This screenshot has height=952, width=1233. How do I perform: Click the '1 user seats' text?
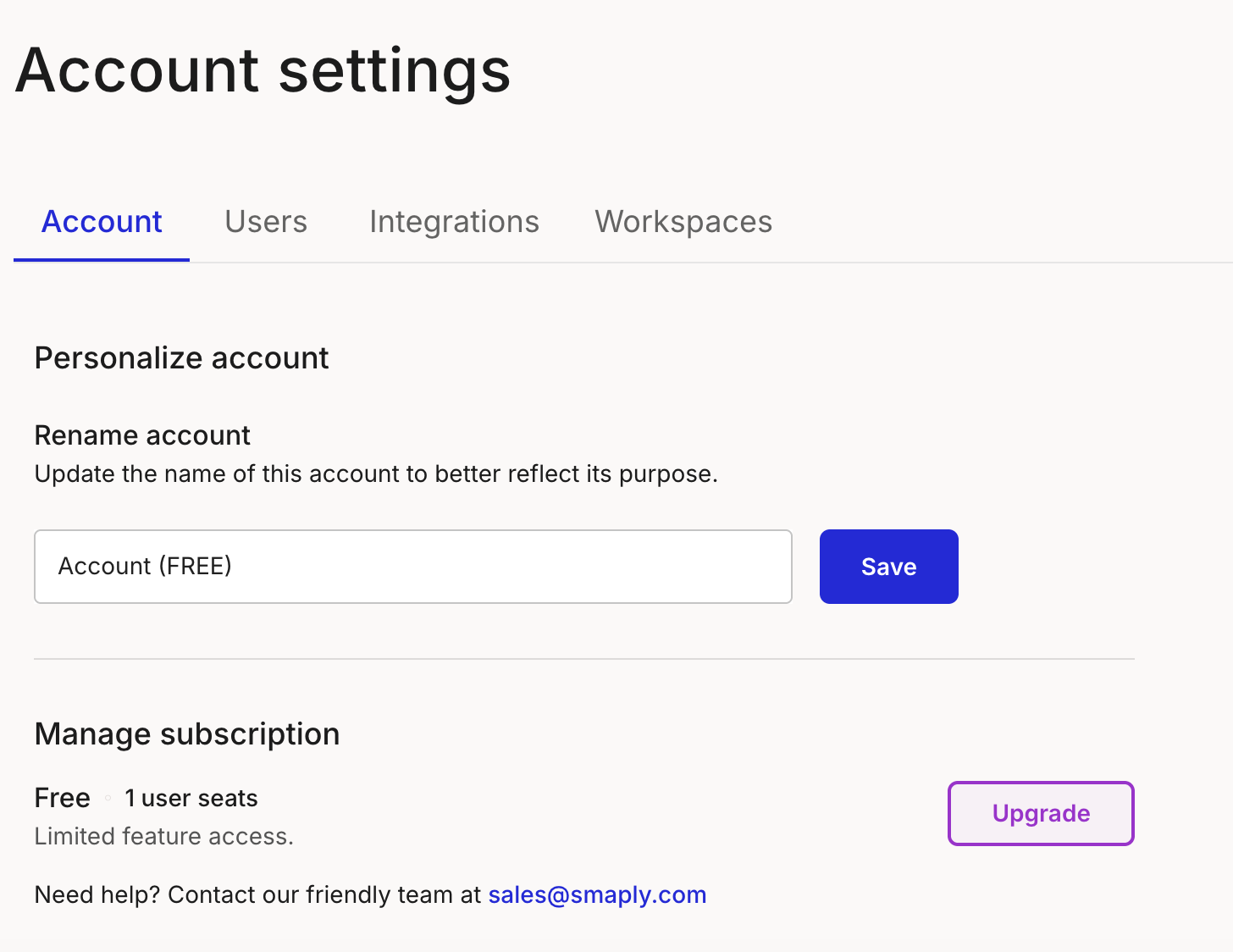[x=191, y=798]
